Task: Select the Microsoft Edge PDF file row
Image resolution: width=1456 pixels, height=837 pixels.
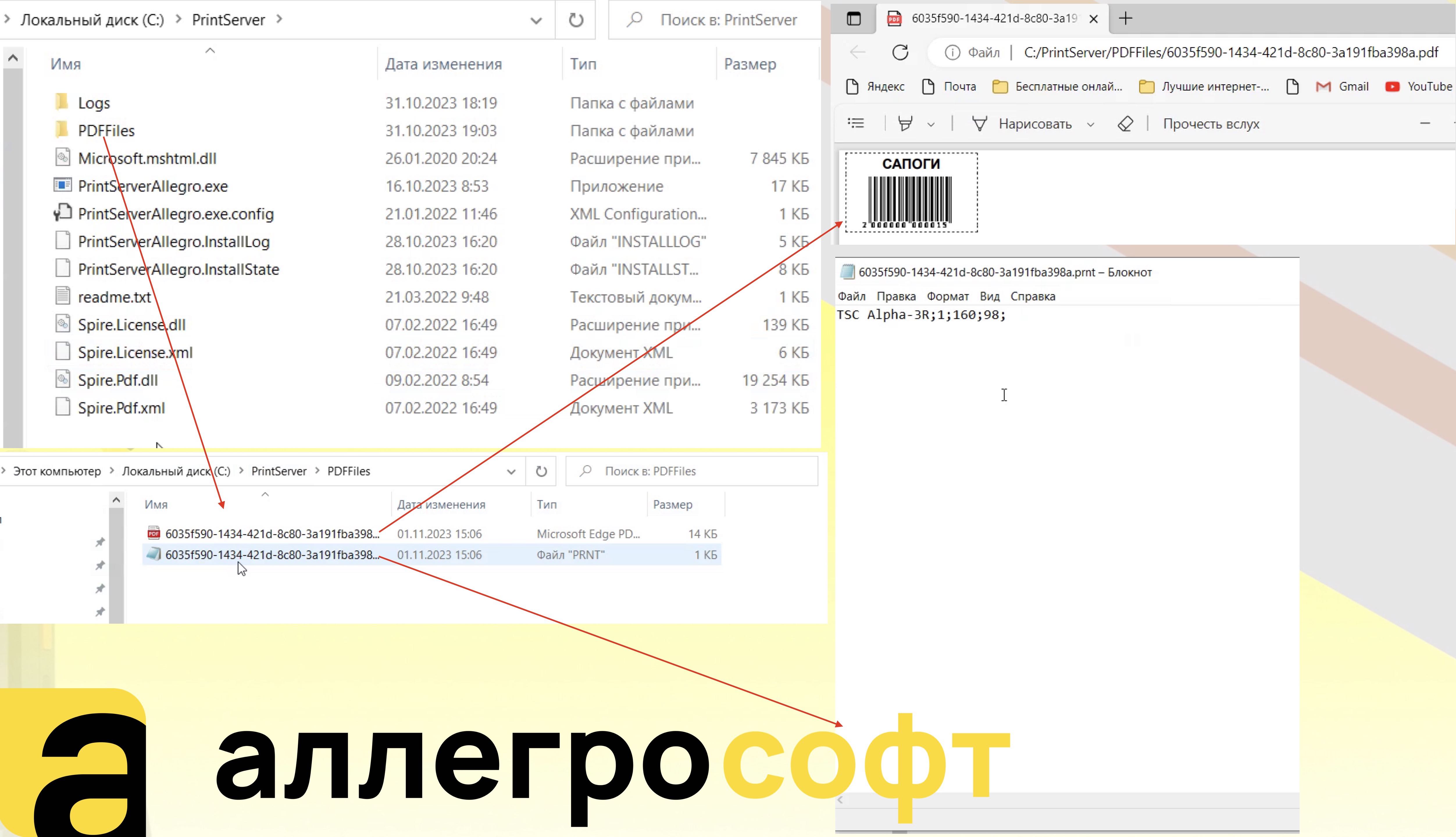Action: tap(432, 534)
